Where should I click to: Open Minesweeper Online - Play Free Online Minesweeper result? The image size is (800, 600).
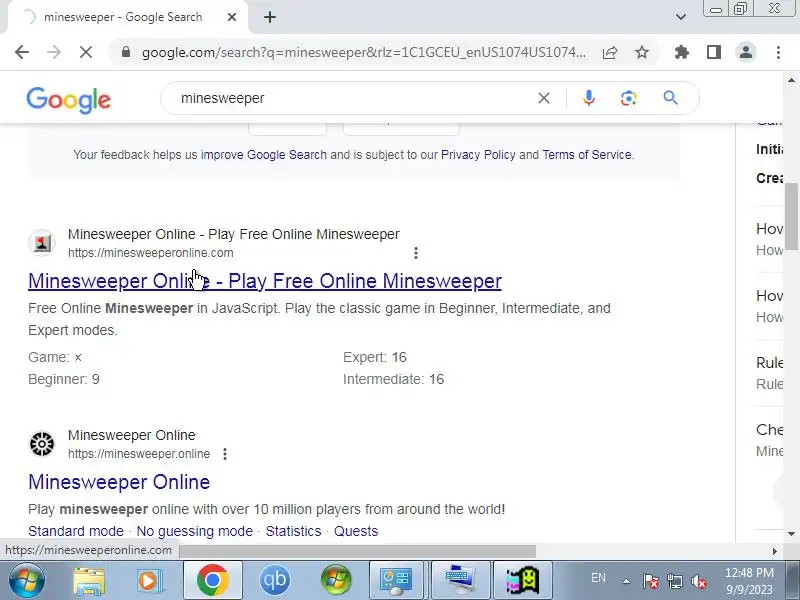click(x=265, y=281)
